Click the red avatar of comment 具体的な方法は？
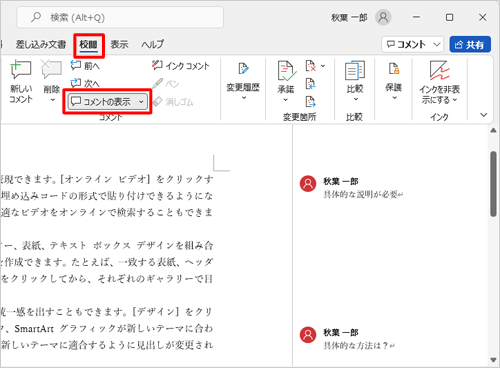500x368 pixels. (308, 335)
